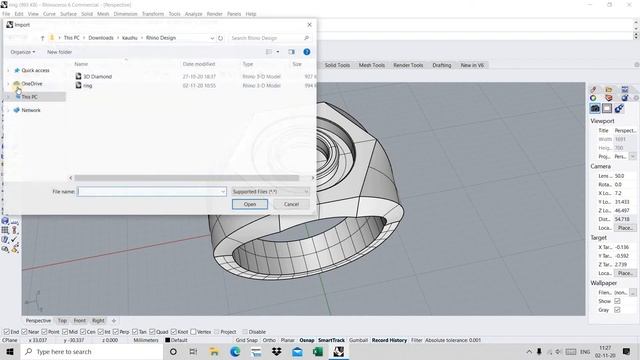Open the Supported Files type dropdown
The height and width of the screenshot is (360, 640).
270,191
